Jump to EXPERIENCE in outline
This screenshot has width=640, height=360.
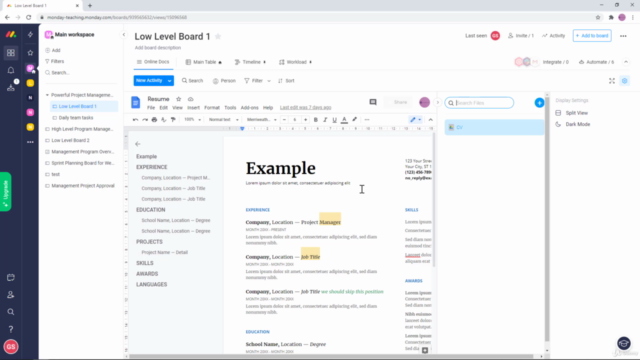coord(152,167)
